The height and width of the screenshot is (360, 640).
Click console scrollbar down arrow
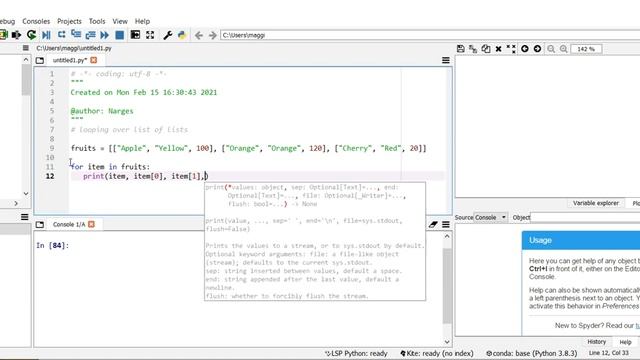pyautogui.click(x=447, y=342)
